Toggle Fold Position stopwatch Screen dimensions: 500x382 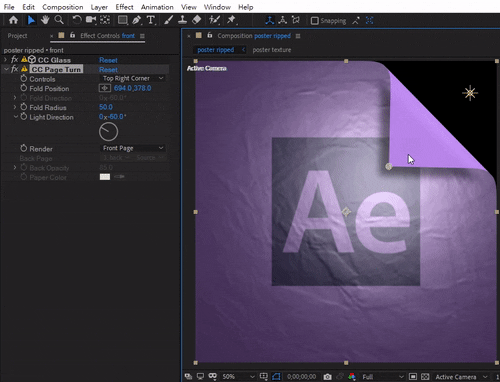(24, 88)
